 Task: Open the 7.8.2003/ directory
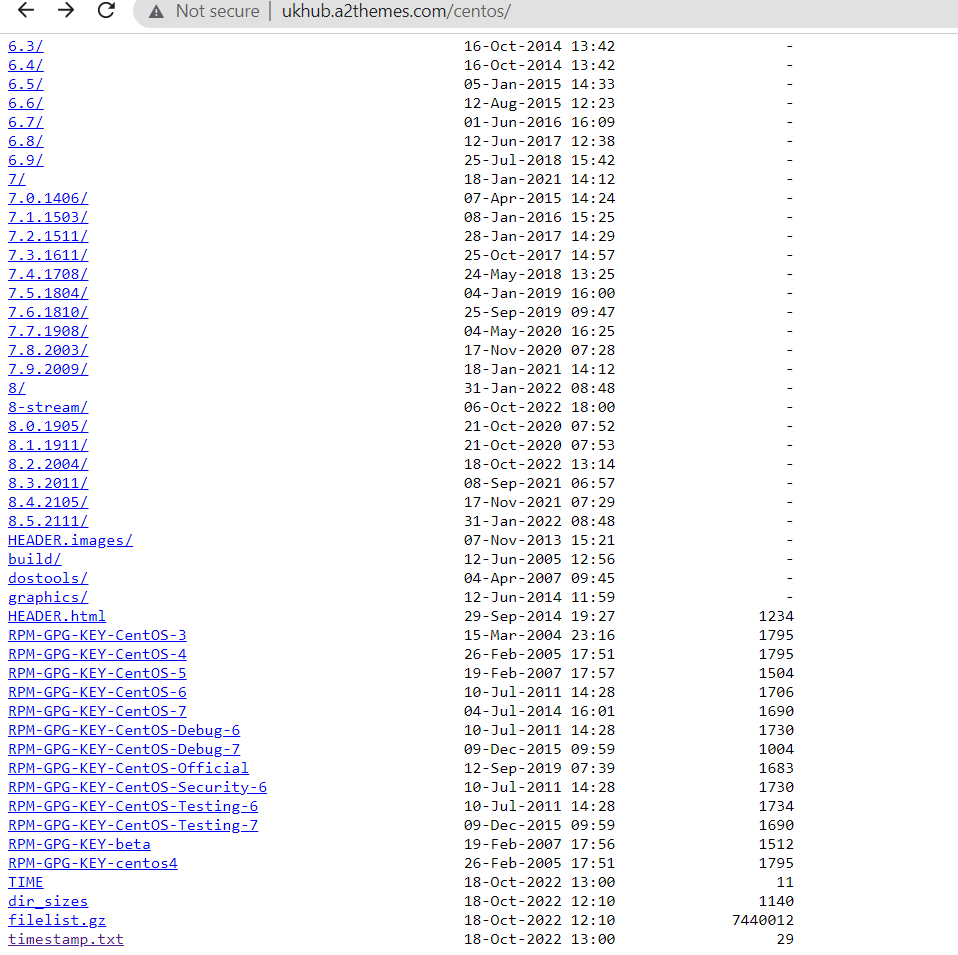pyautogui.click(x=48, y=351)
